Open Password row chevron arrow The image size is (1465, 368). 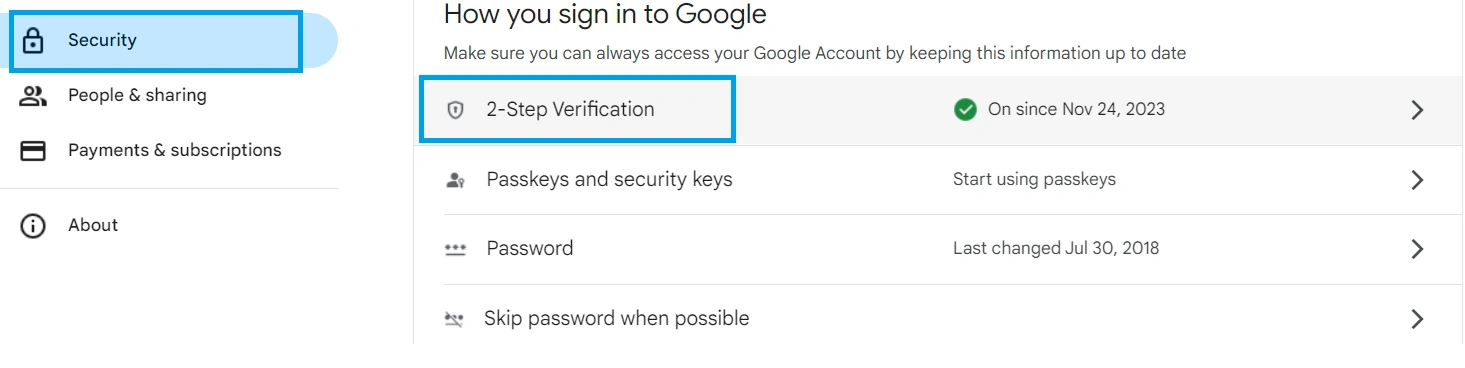tap(1416, 249)
